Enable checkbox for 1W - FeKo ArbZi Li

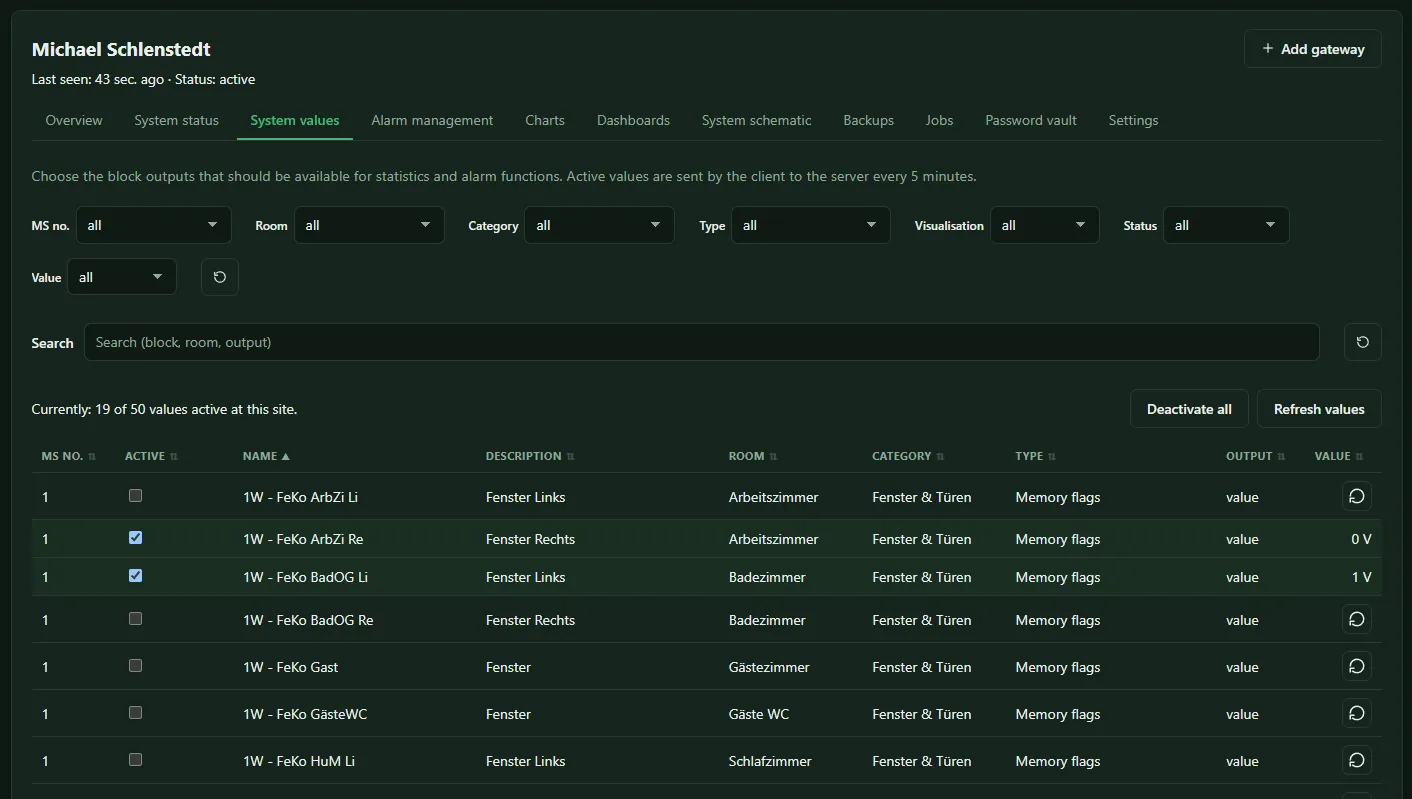(x=136, y=495)
